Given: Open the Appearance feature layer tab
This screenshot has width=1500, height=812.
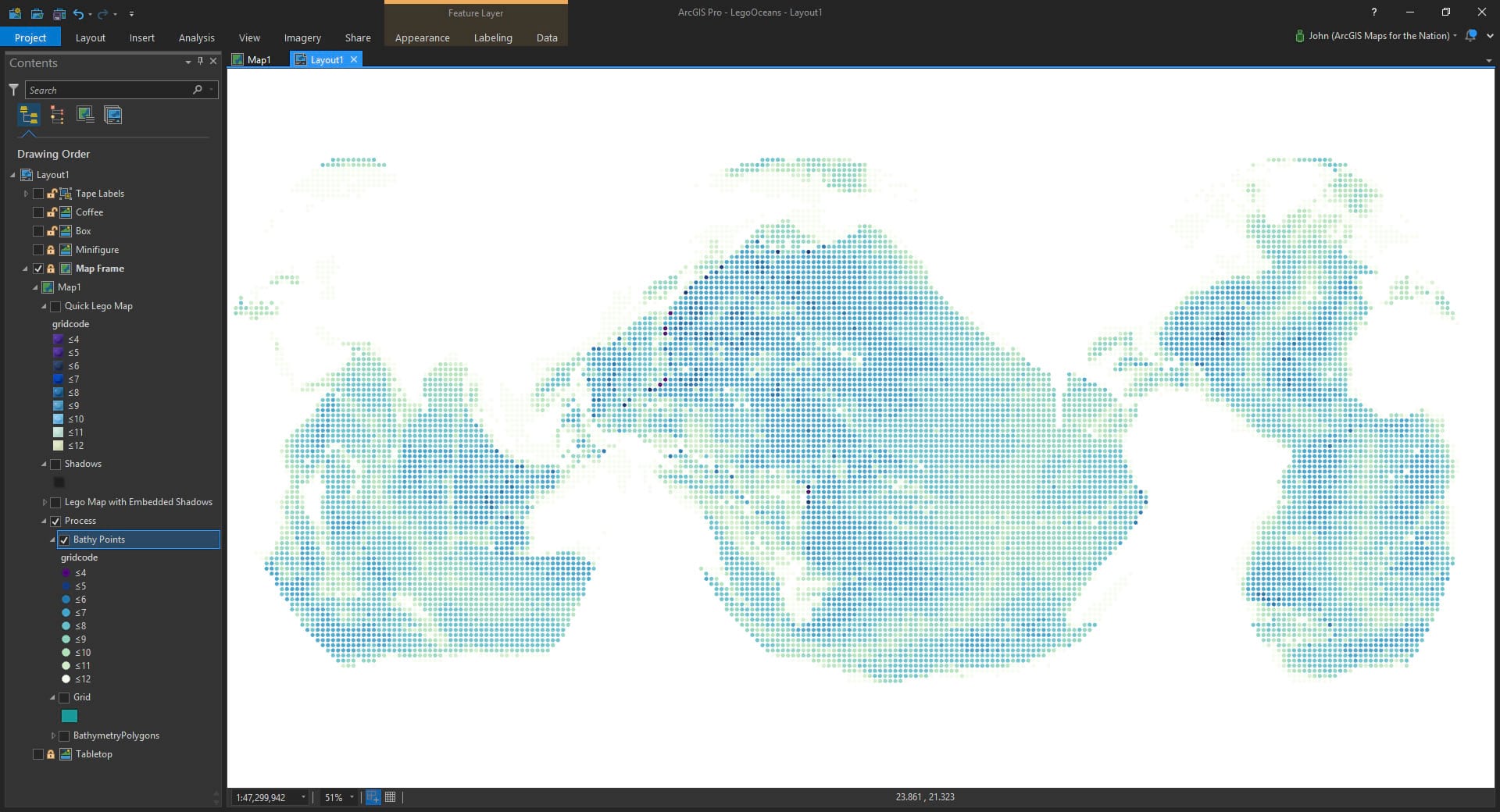Looking at the screenshot, I should 422,37.
